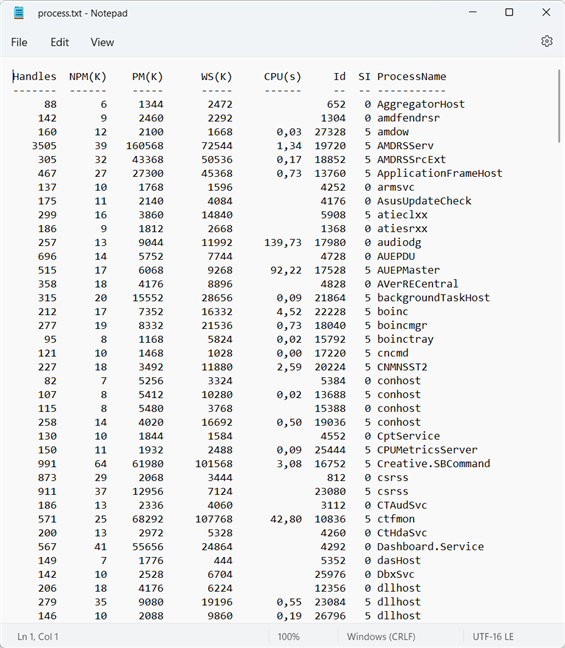Click the Id 23080 of csrss
Viewport: 565px width, 648px height.
[330, 492]
